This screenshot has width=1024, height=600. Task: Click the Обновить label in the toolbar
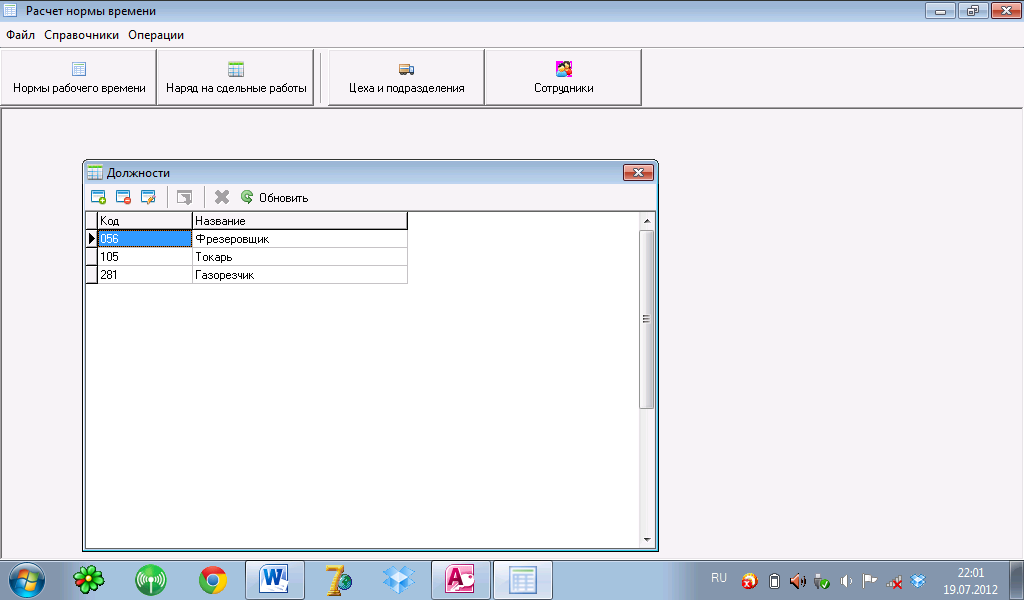(283, 198)
